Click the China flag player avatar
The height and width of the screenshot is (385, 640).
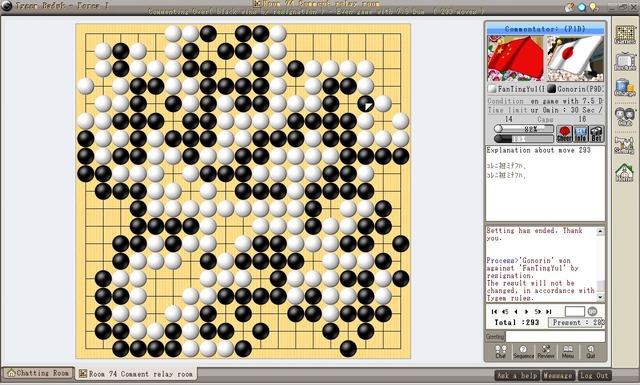(x=516, y=58)
